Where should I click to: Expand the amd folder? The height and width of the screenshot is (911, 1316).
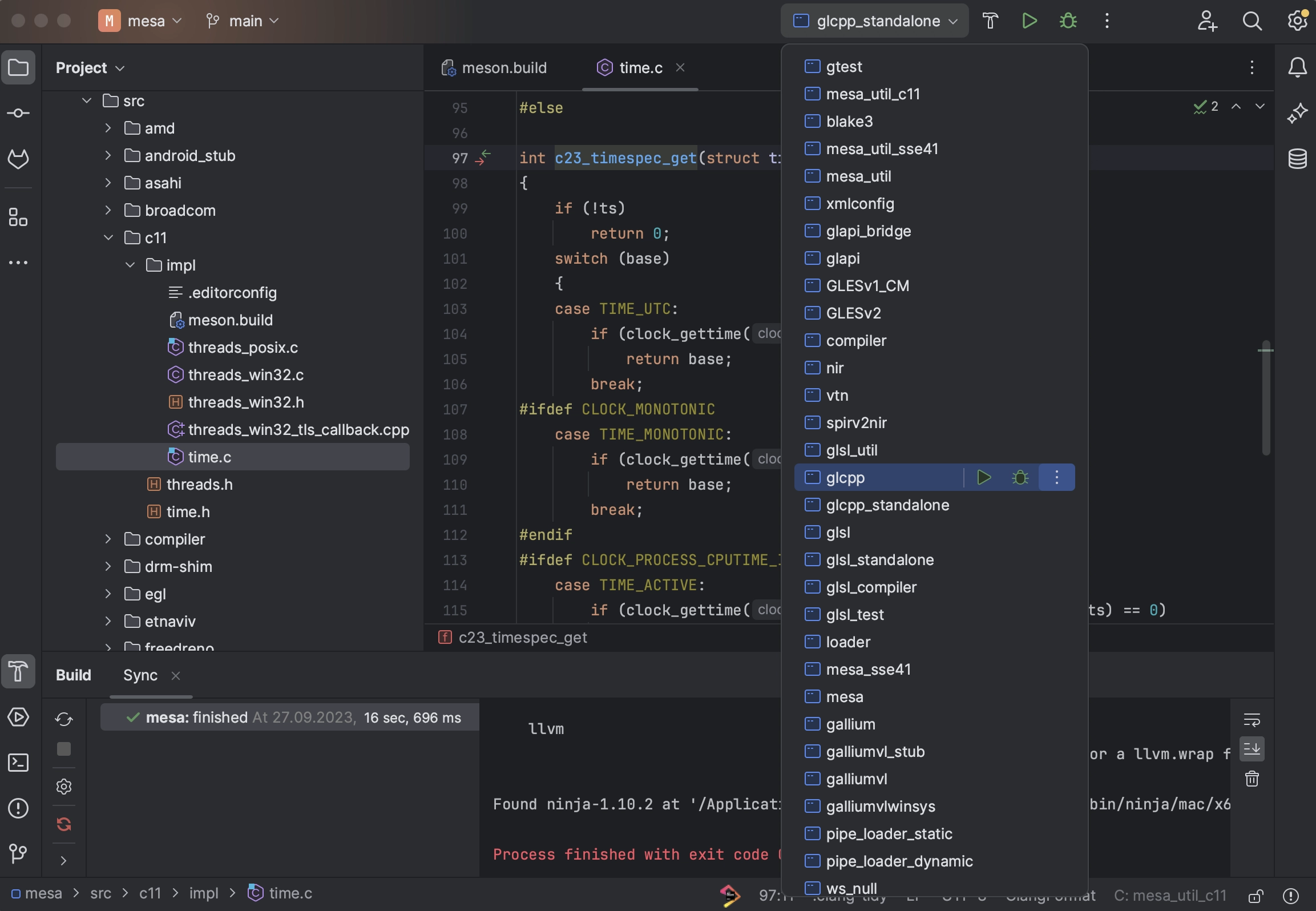[108, 128]
